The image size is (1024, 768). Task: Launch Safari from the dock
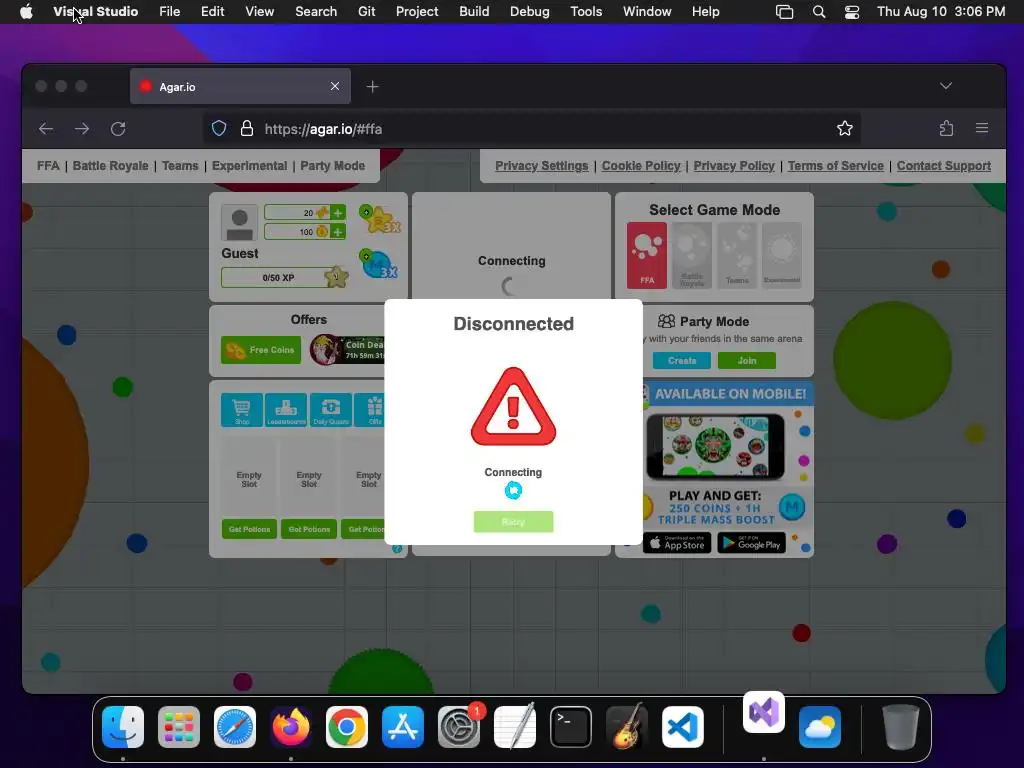click(235, 727)
